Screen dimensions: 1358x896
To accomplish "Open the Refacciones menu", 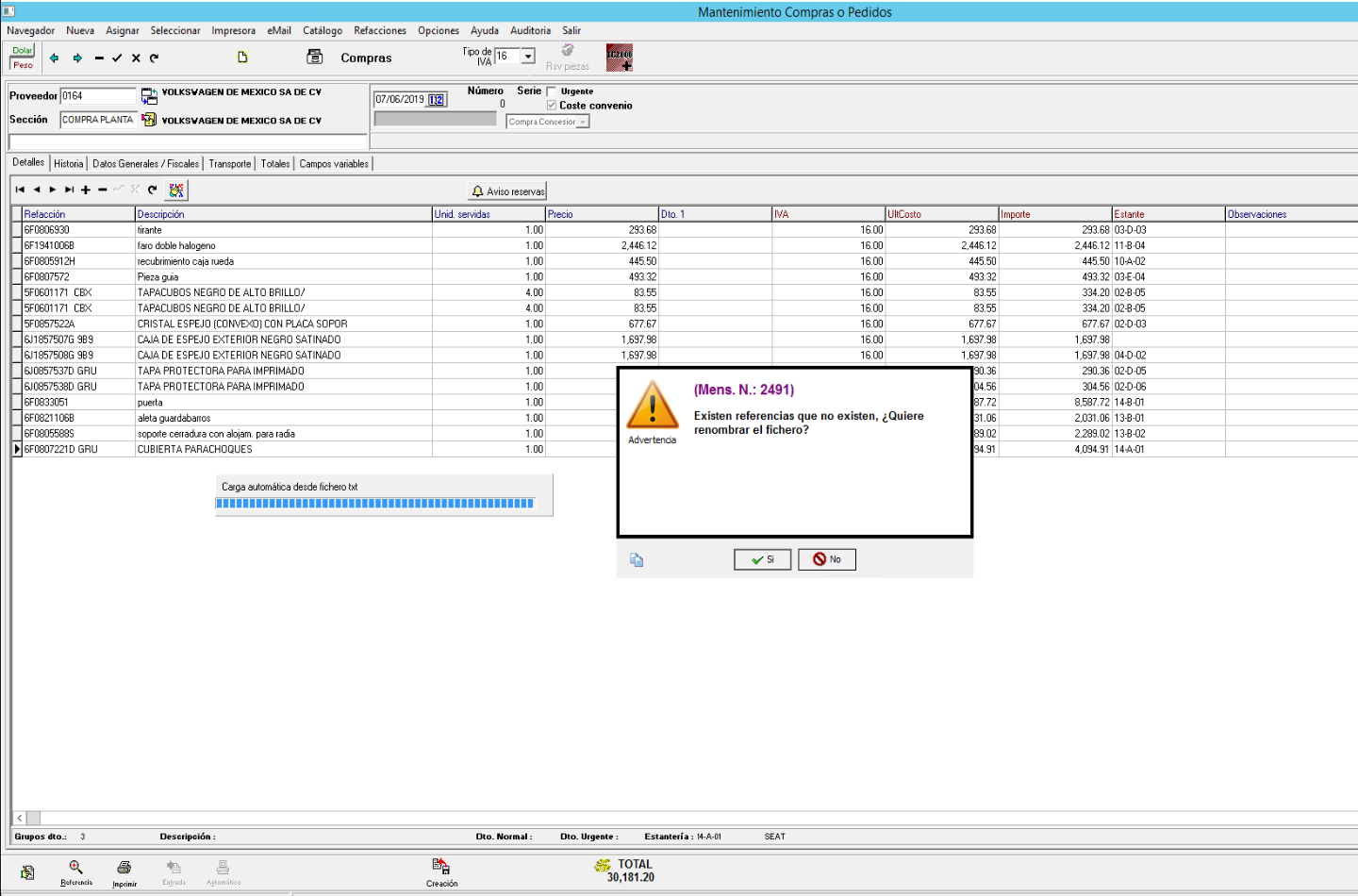I will point(380,31).
